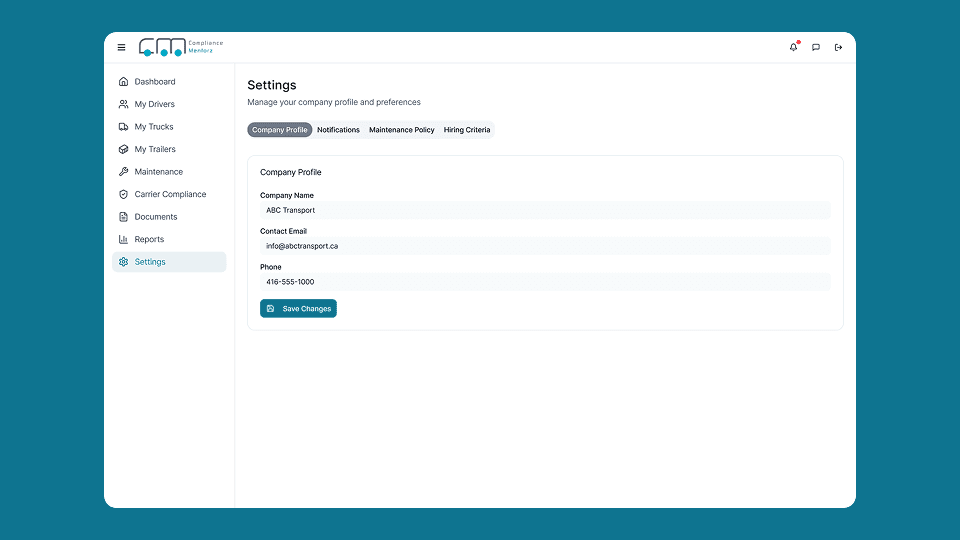Select My Trucks sidebar item

point(153,127)
